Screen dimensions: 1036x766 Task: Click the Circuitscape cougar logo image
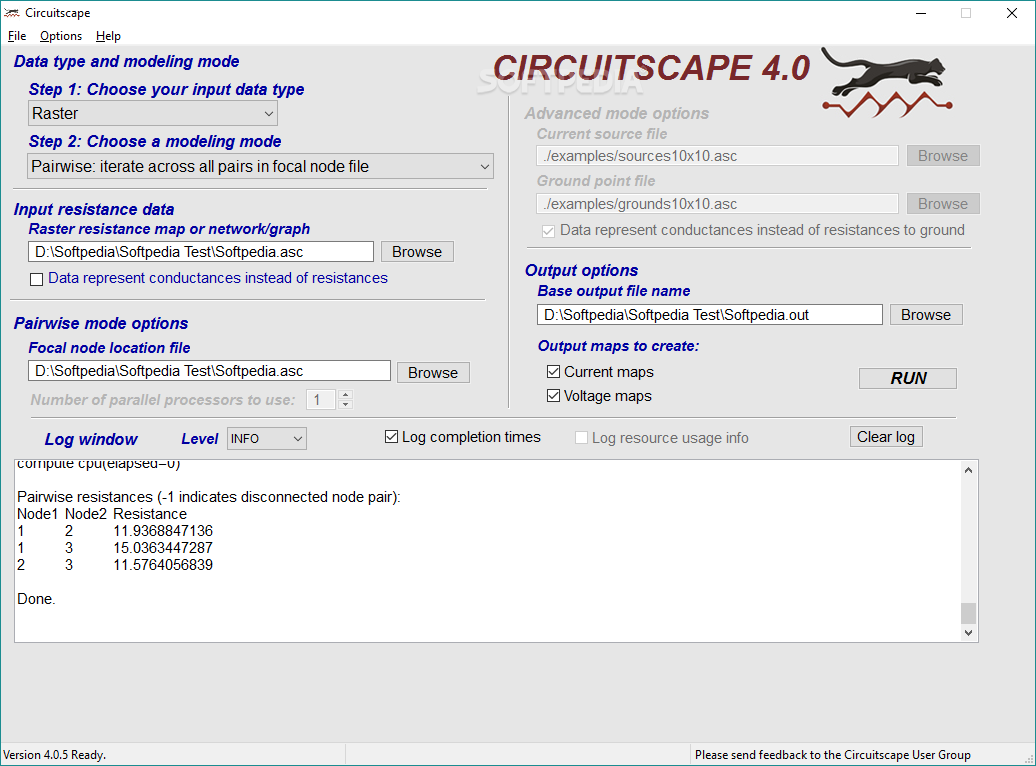pyautogui.click(x=886, y=83)
